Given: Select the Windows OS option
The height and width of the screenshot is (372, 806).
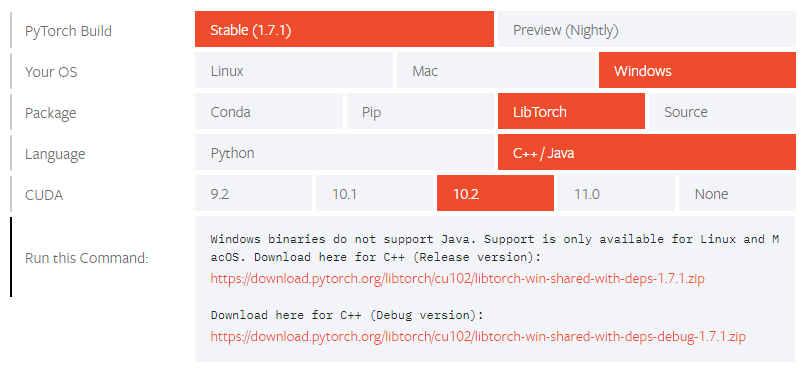Looking at the screenshot, I should tap(698, 70).
